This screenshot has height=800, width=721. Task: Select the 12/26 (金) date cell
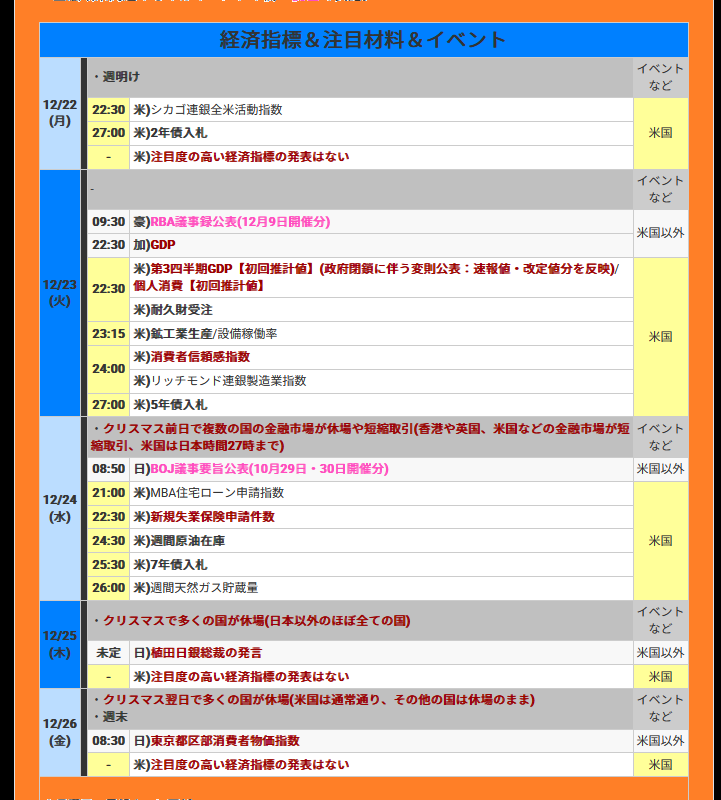coord(60,732)
